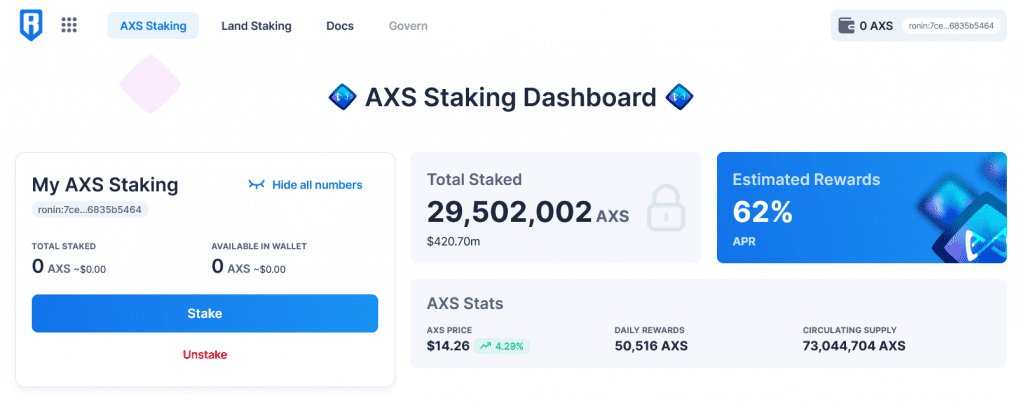The image size is (1024, 405).
Task: Click the red Unstake link
Action: 204,354
